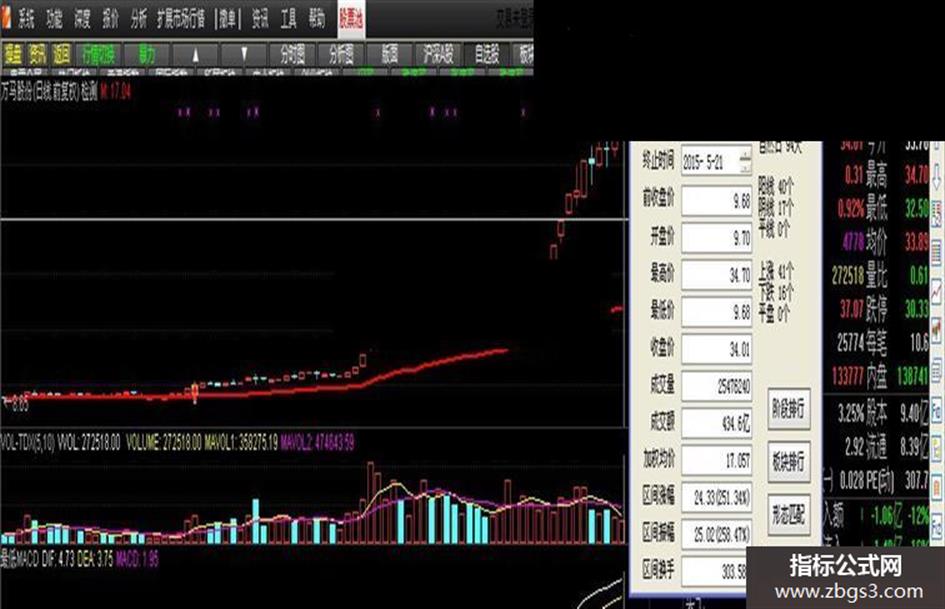Viewport: 945px width, 609px height.
Task: Click the 跌停 quote row
Action: tap(897, 309)
